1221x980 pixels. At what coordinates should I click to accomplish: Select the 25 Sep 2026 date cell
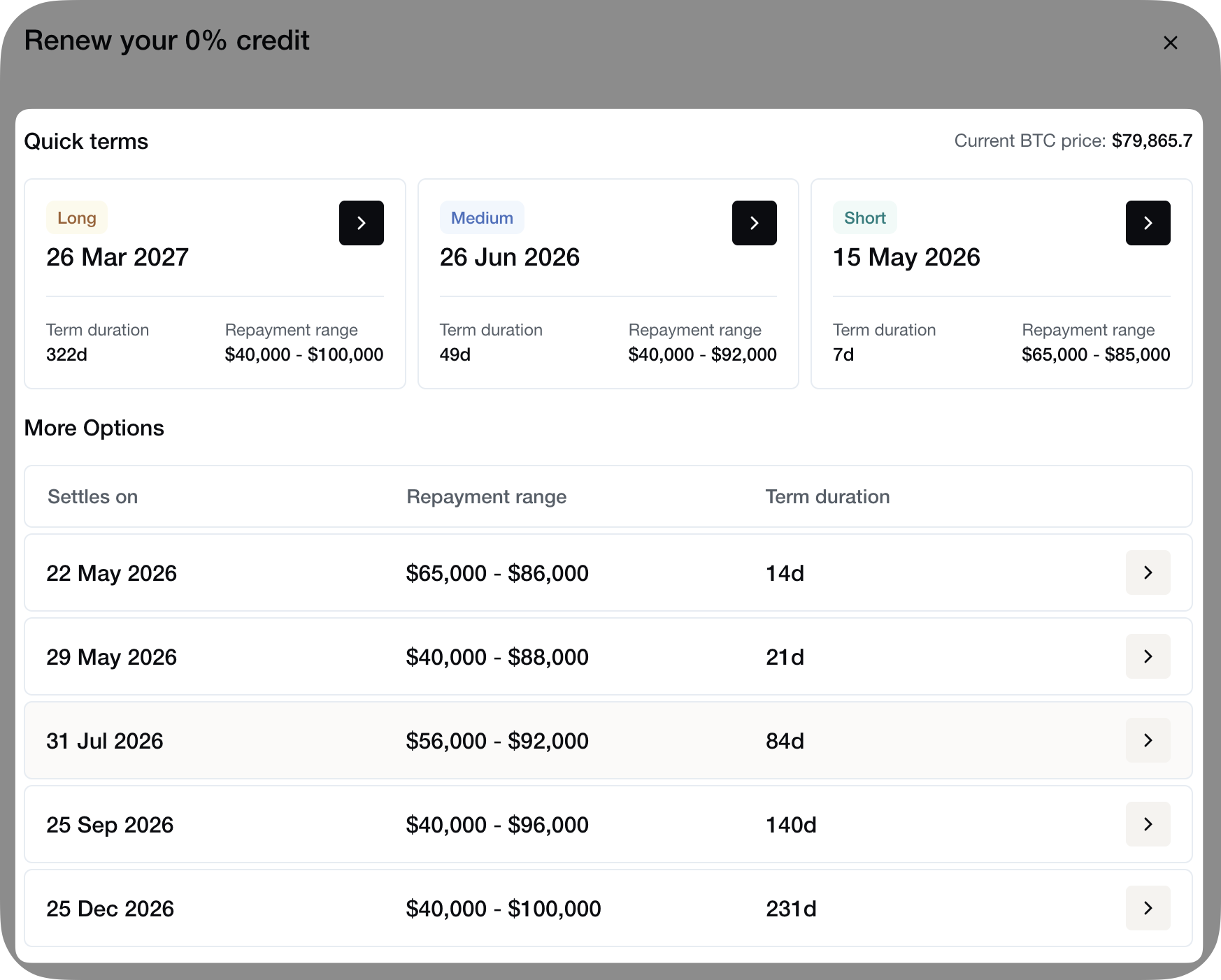click(x=110, y=825)
